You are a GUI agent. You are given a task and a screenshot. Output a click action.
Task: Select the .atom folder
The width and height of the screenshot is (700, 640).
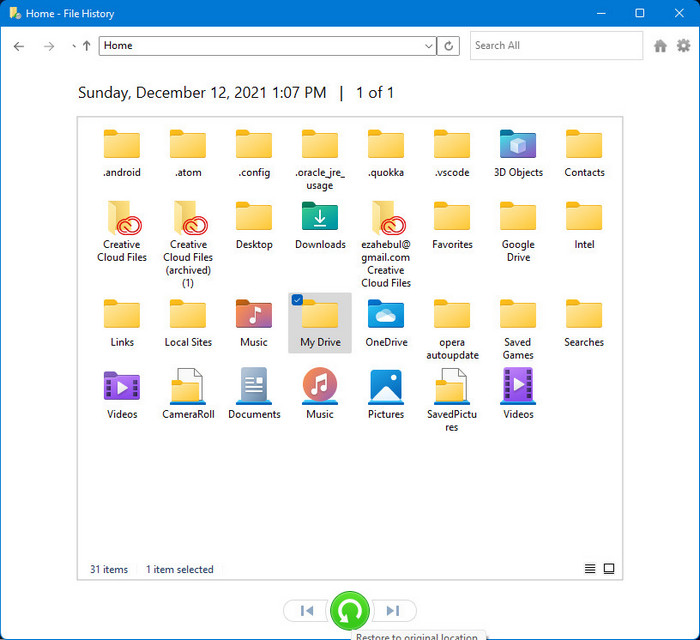188,154
